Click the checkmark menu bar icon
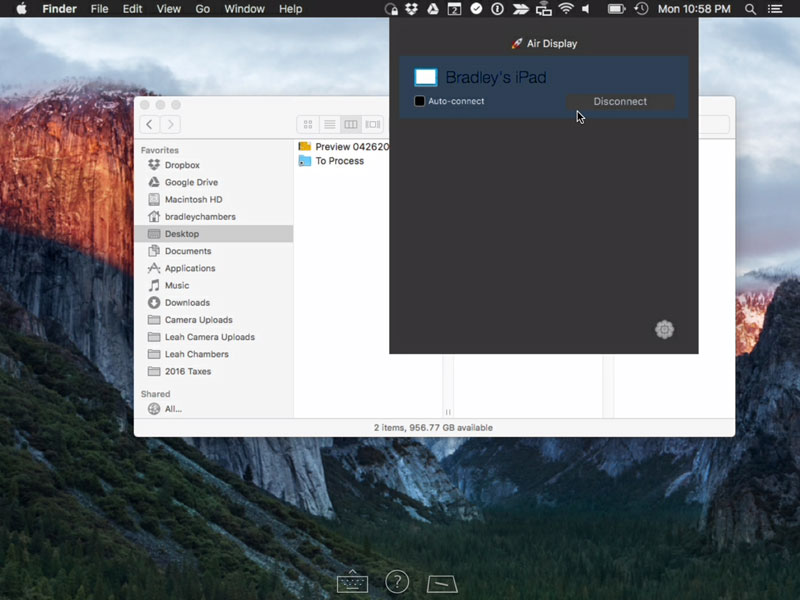The image size is (800, 600). pos(476,9)
